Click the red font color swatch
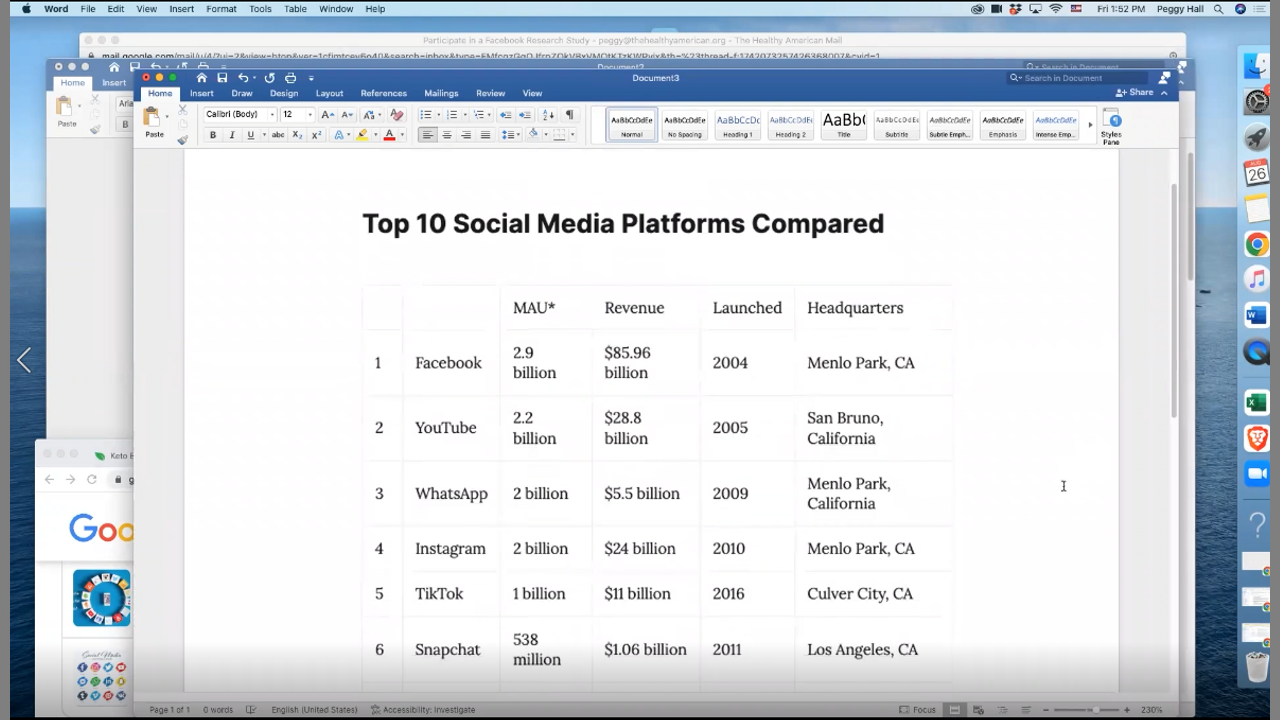 point(389,135)
